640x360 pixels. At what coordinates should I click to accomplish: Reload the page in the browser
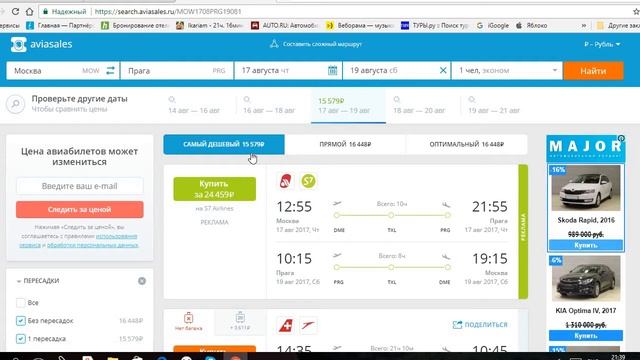pyautogui.click(x=15, y=11)
